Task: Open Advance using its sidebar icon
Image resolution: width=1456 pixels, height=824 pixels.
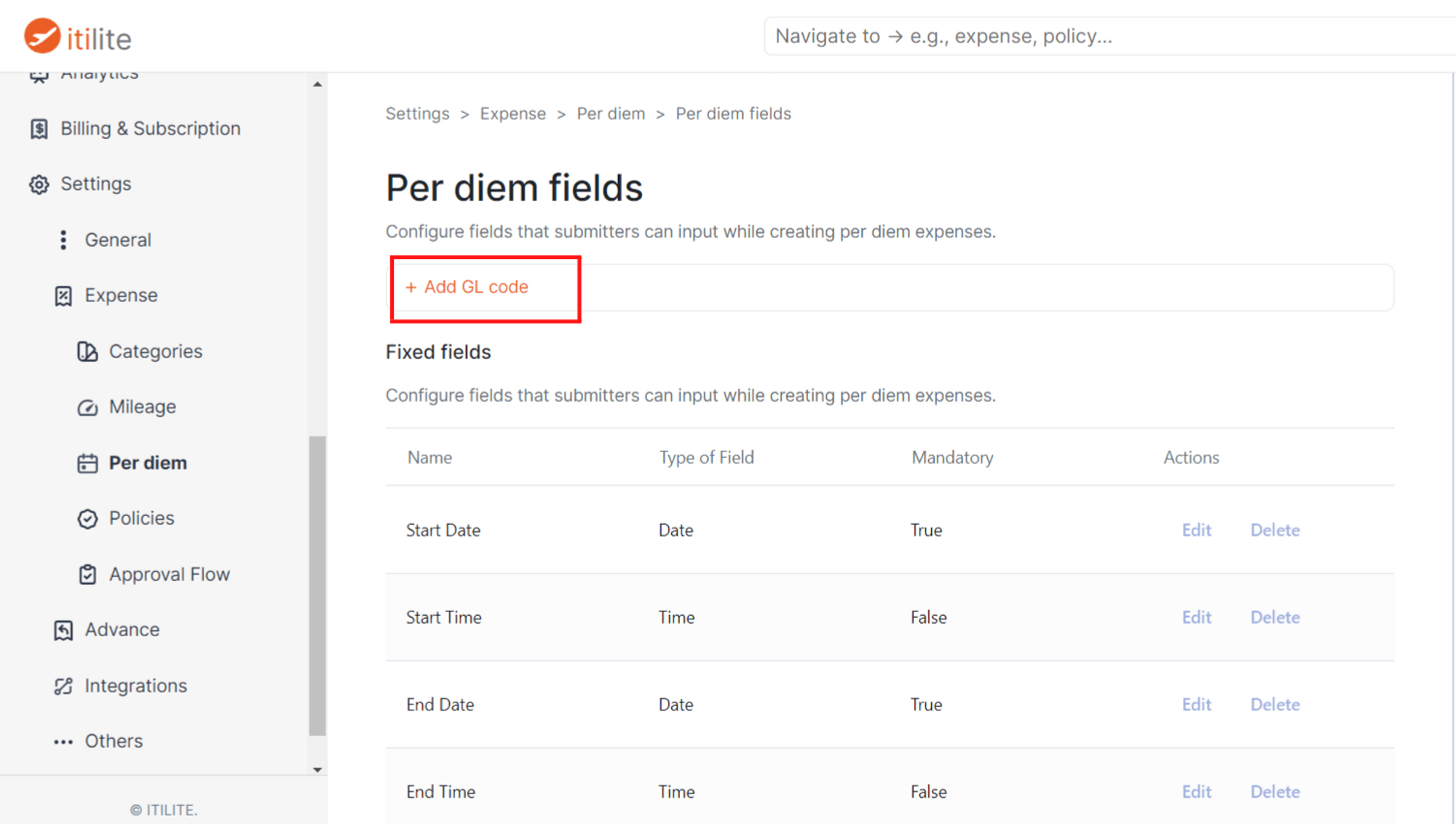Action: point(63,630)
